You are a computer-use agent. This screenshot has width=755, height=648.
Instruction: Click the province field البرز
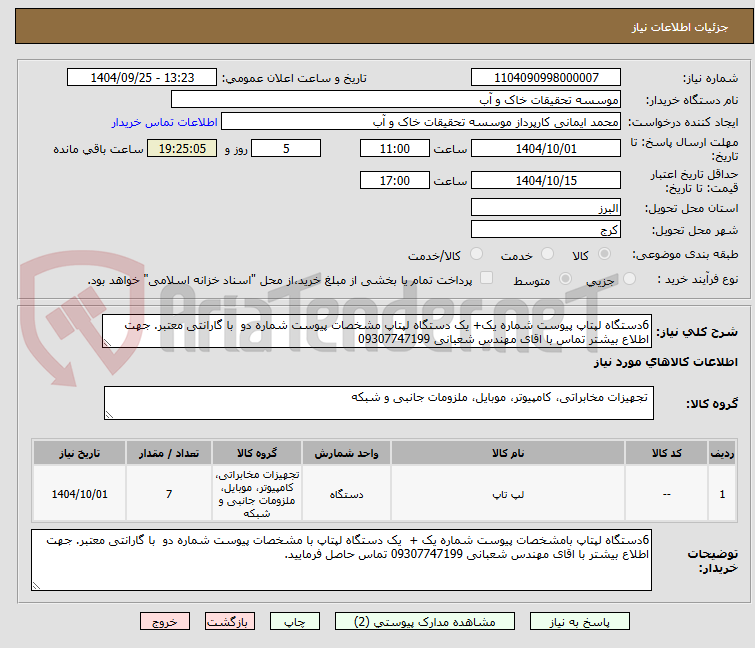[546, 207]
